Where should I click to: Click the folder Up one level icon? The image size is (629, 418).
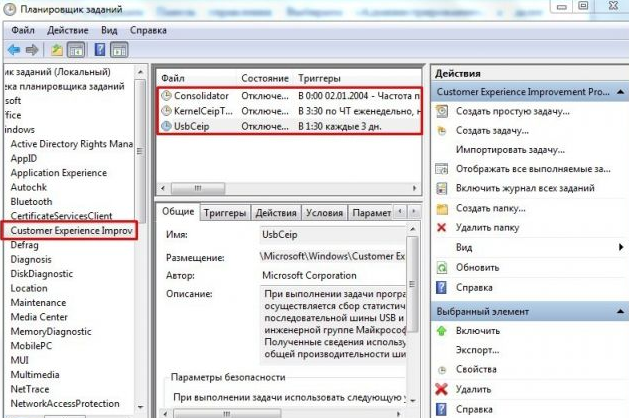[x=57, y=50]
